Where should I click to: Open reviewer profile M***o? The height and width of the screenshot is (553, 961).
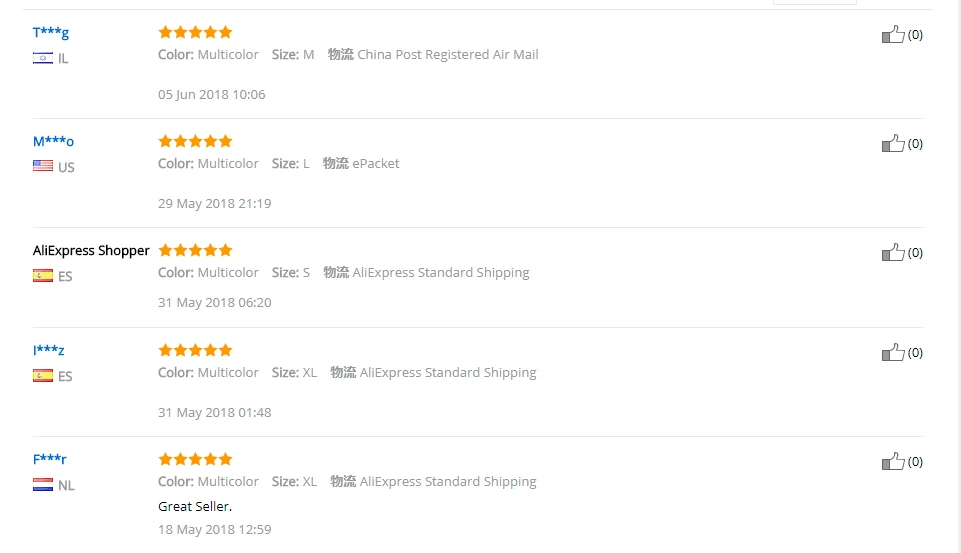coord(53,142)
